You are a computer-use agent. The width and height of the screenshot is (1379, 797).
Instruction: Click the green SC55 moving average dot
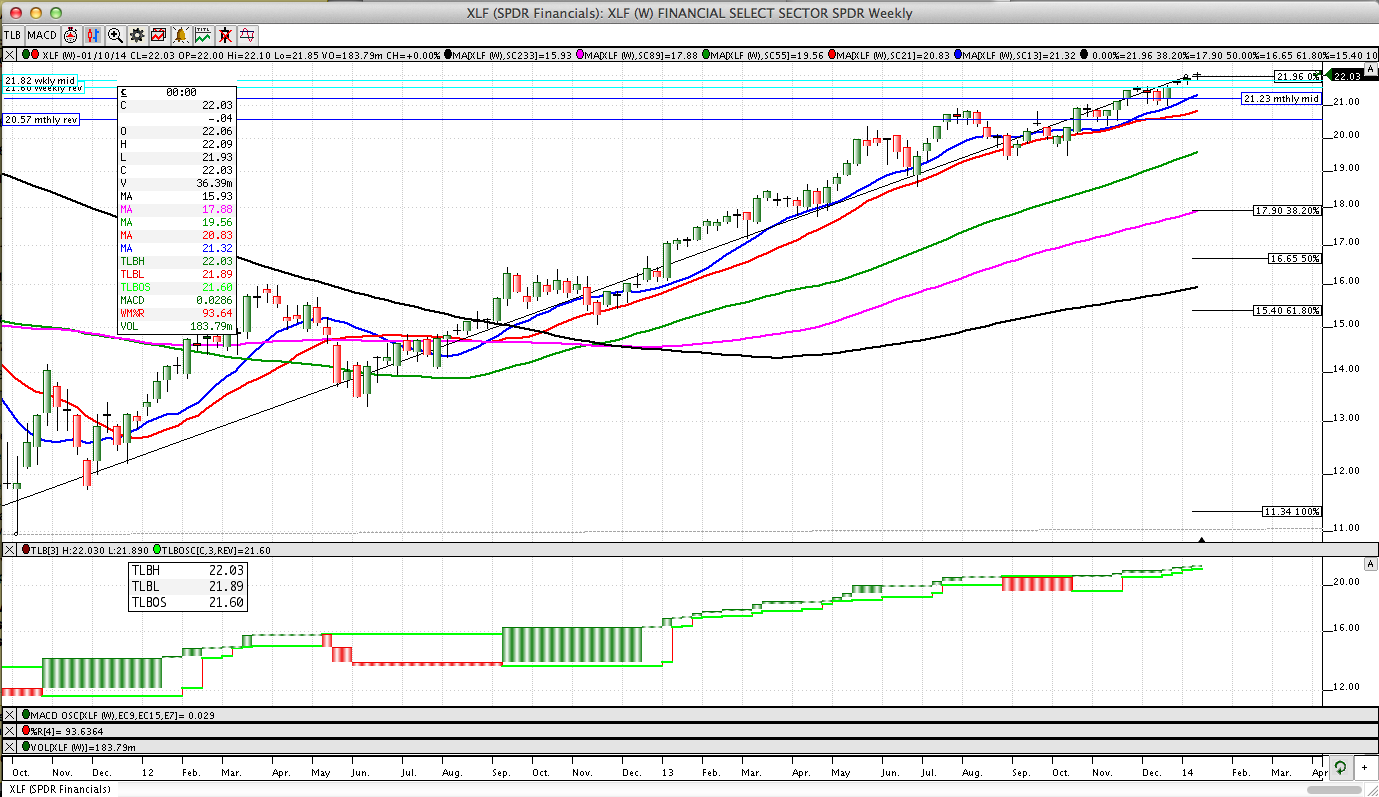[706, 55]
